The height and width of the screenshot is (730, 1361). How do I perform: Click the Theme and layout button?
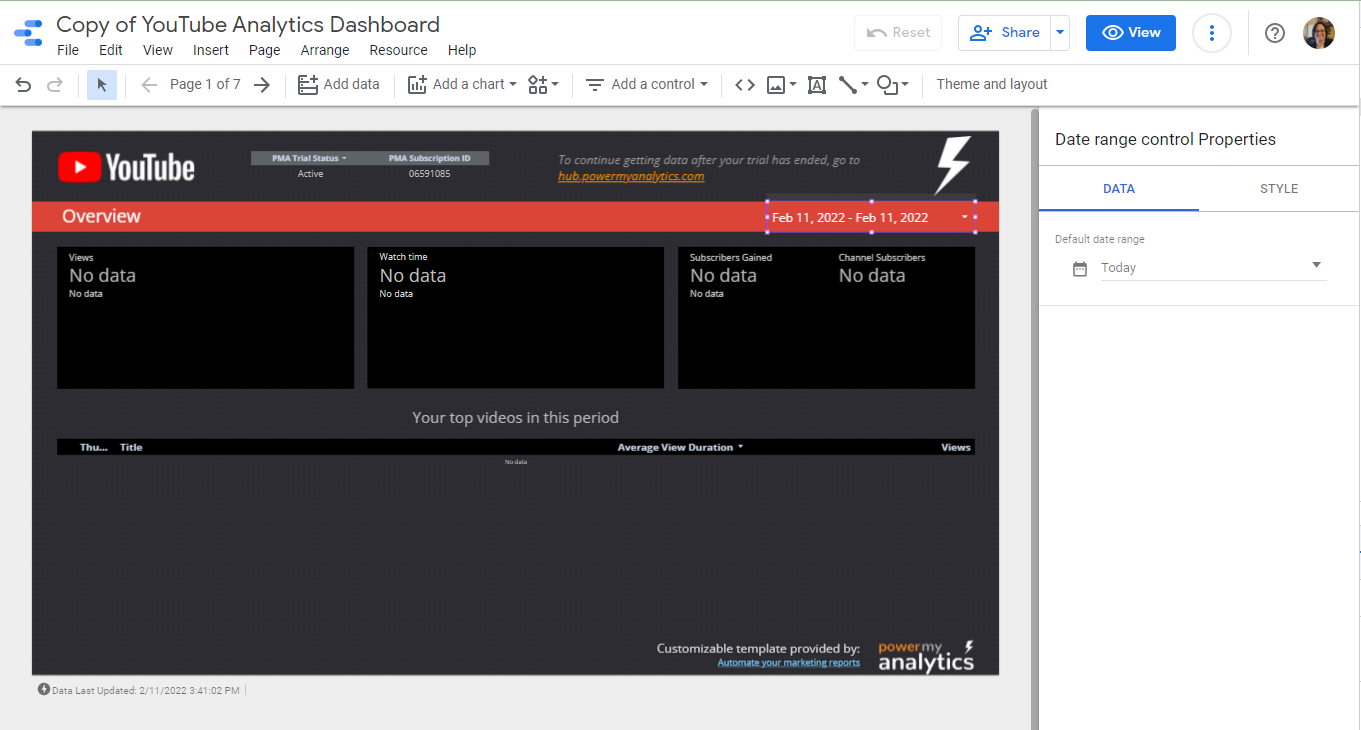point(991,85)
